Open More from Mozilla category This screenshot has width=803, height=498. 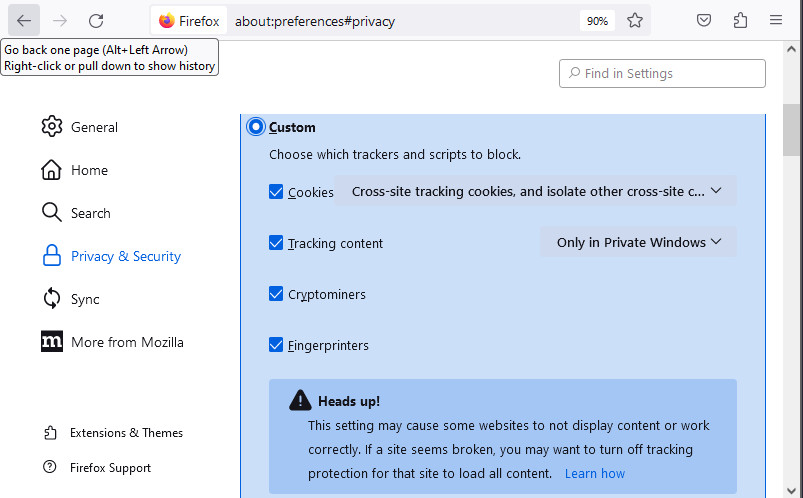(x=128, y=342)
